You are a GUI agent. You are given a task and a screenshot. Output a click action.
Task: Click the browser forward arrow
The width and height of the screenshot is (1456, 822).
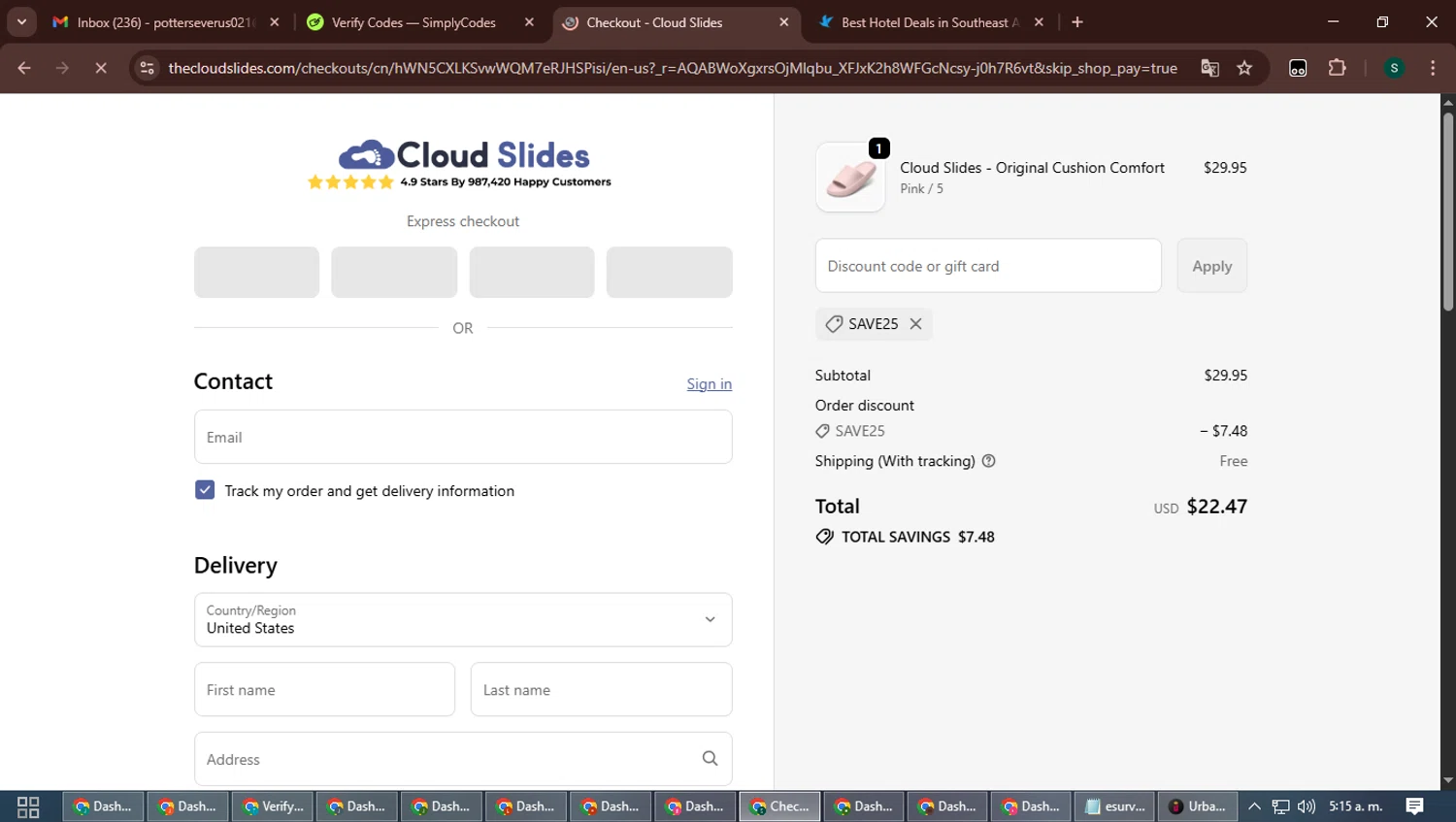pyautogui.click(x=62, y=68)
